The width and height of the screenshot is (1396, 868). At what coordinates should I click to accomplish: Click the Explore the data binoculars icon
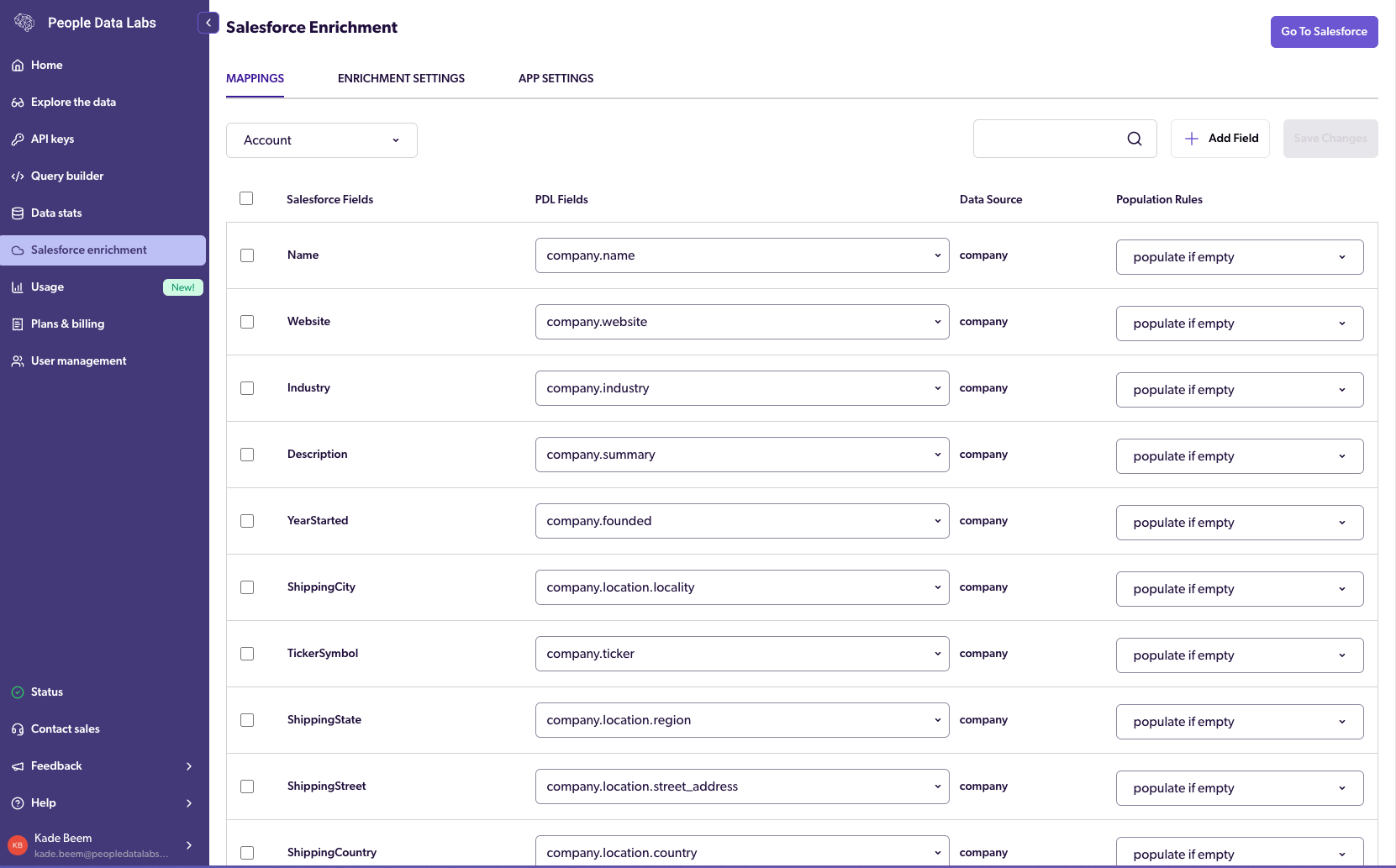pos(18,103)
